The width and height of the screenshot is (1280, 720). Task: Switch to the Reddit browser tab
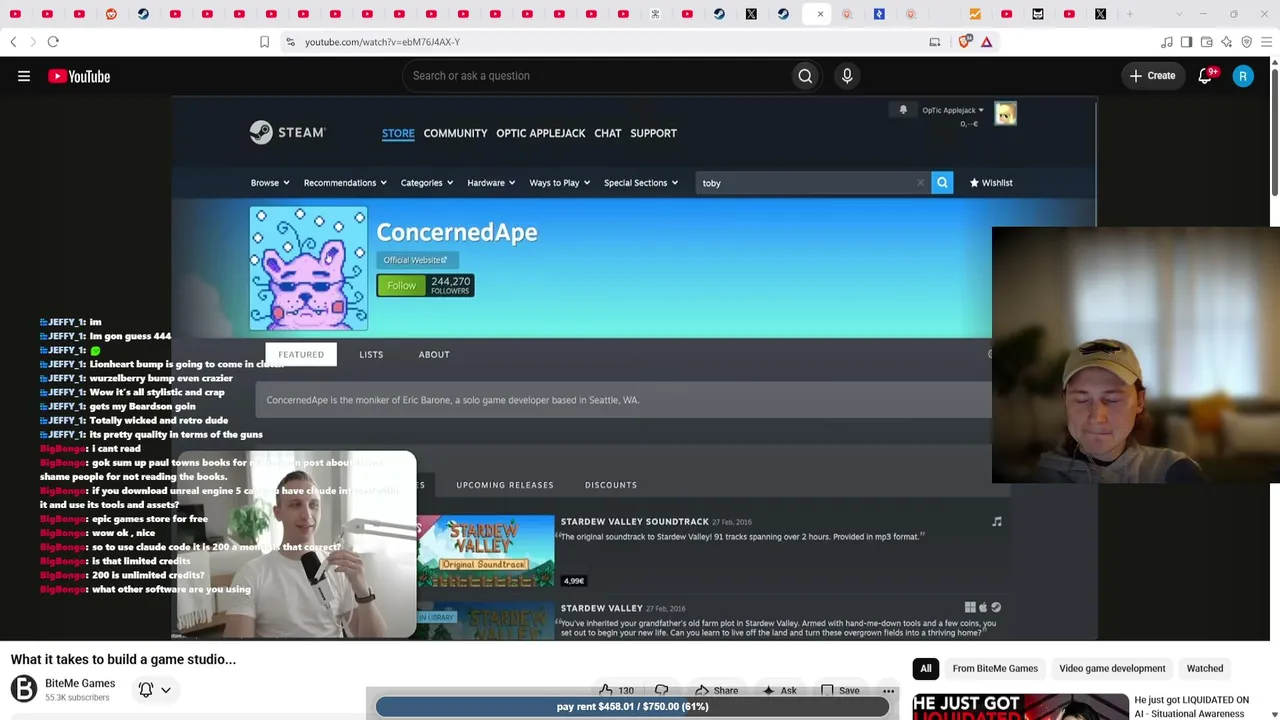click(x=111, y=14)
